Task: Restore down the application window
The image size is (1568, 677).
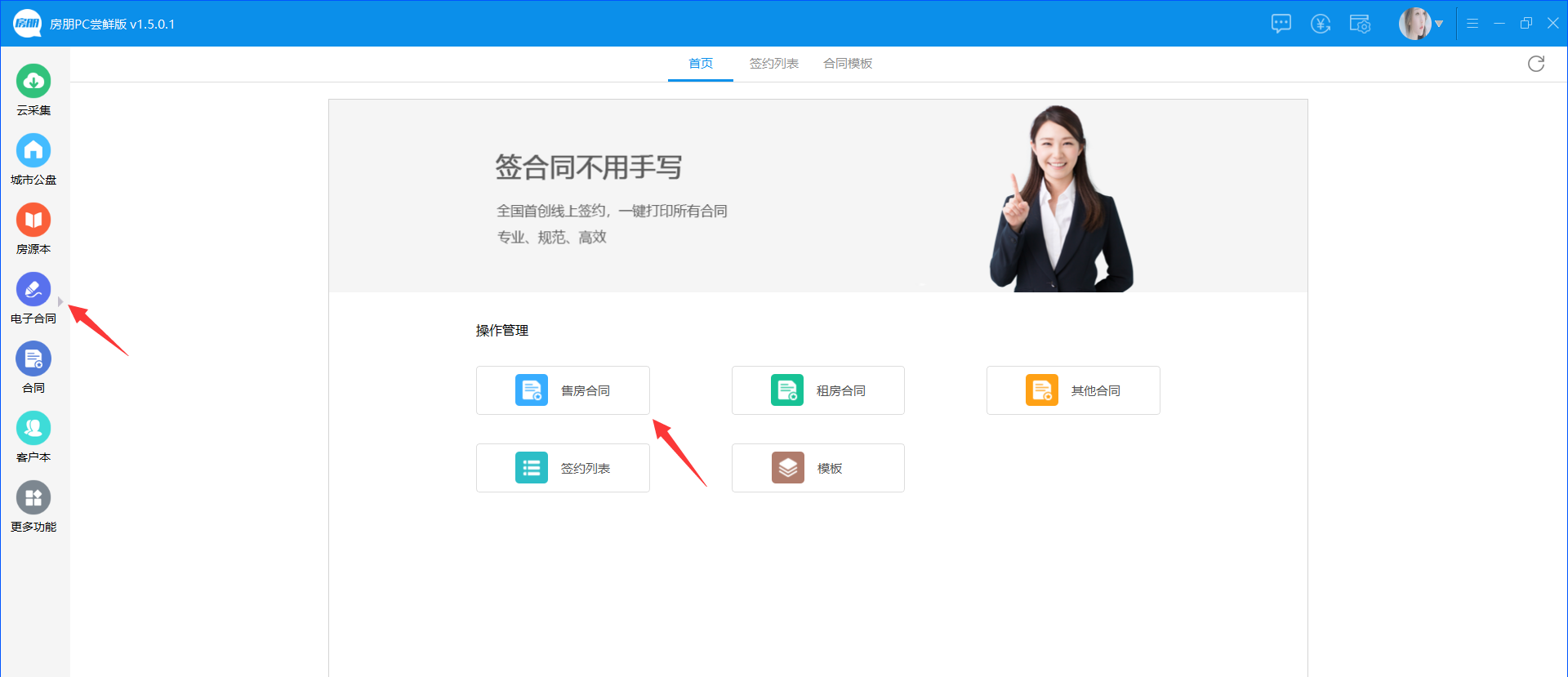Action: (x=1526, y=24)
